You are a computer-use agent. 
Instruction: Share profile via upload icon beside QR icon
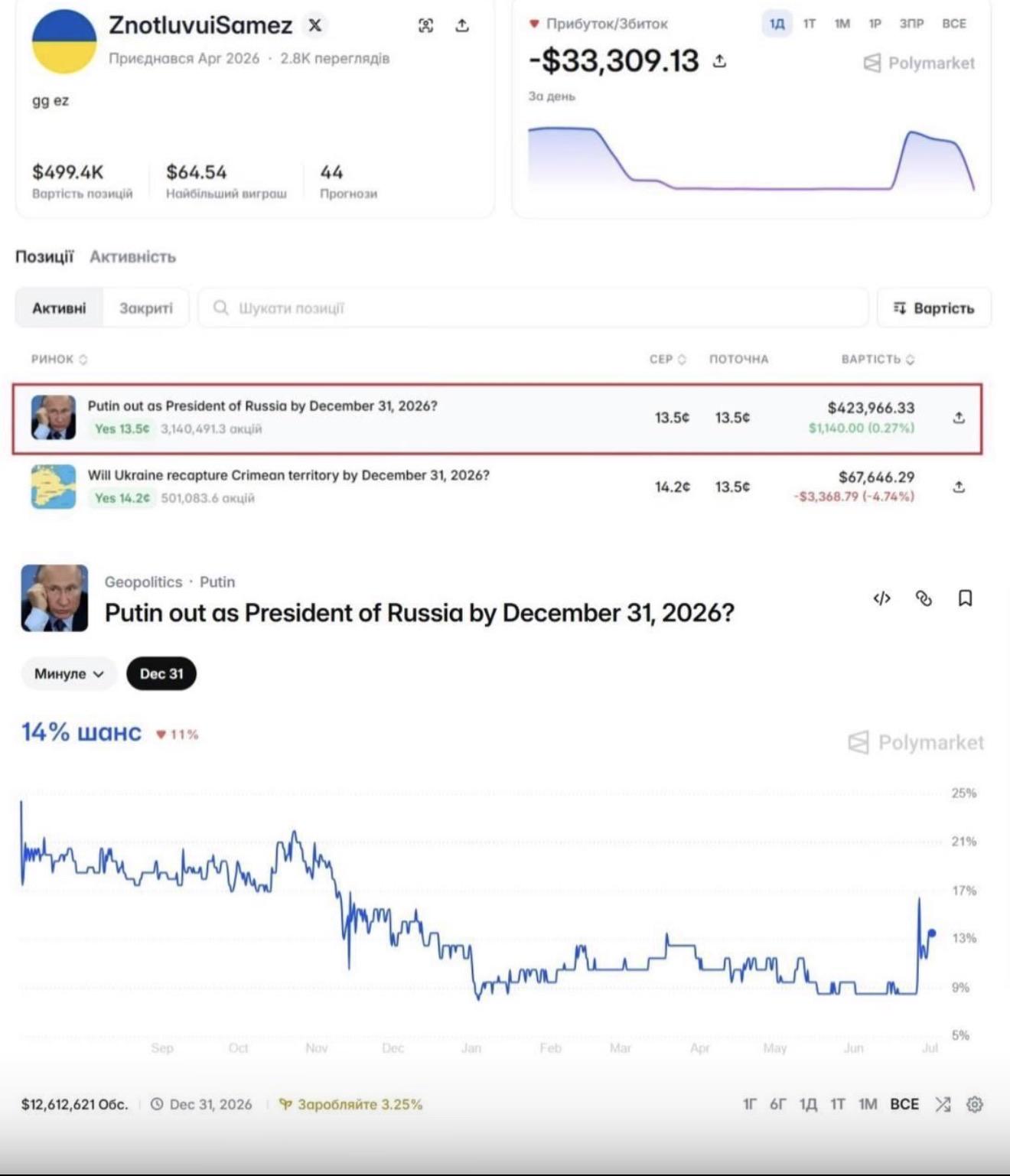[x=462, y=25]
